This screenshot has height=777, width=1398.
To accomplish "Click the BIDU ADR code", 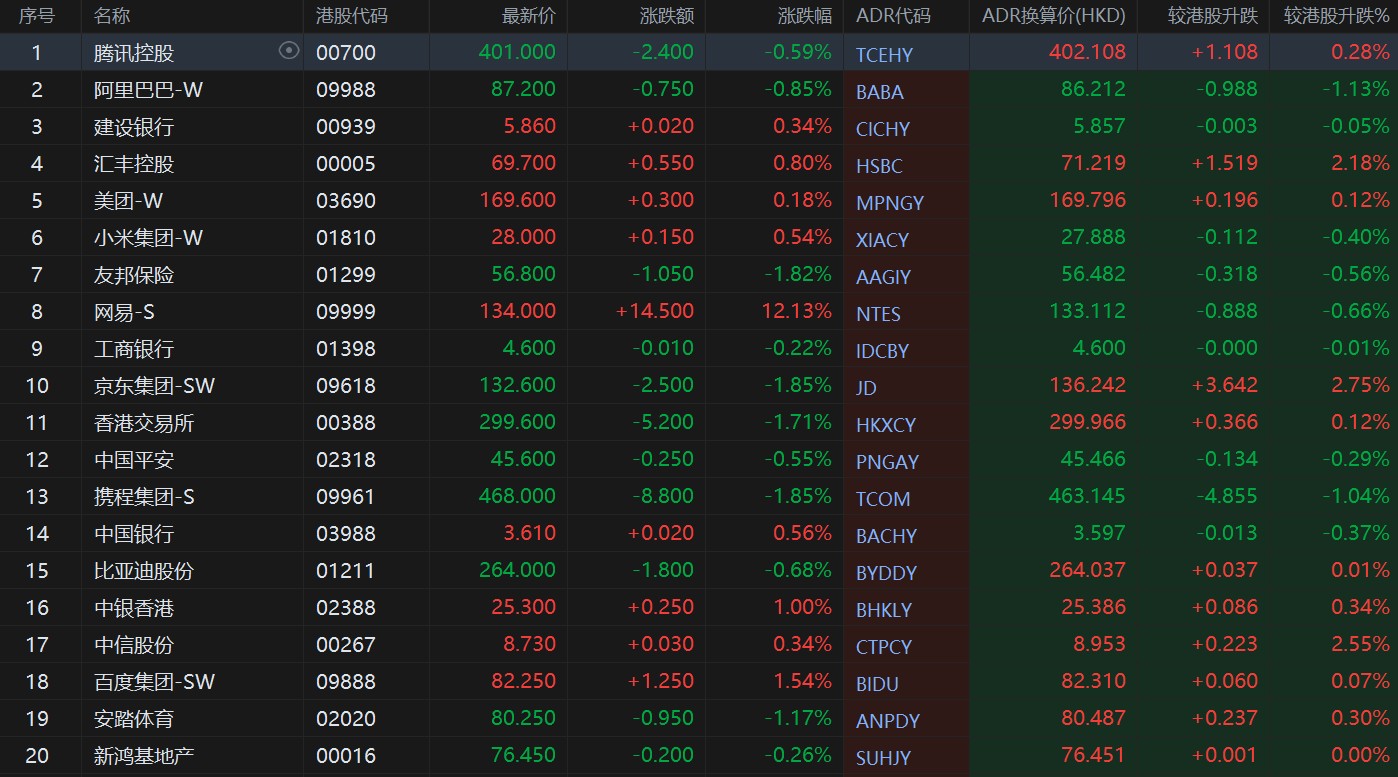I will [x=877, y=684].
